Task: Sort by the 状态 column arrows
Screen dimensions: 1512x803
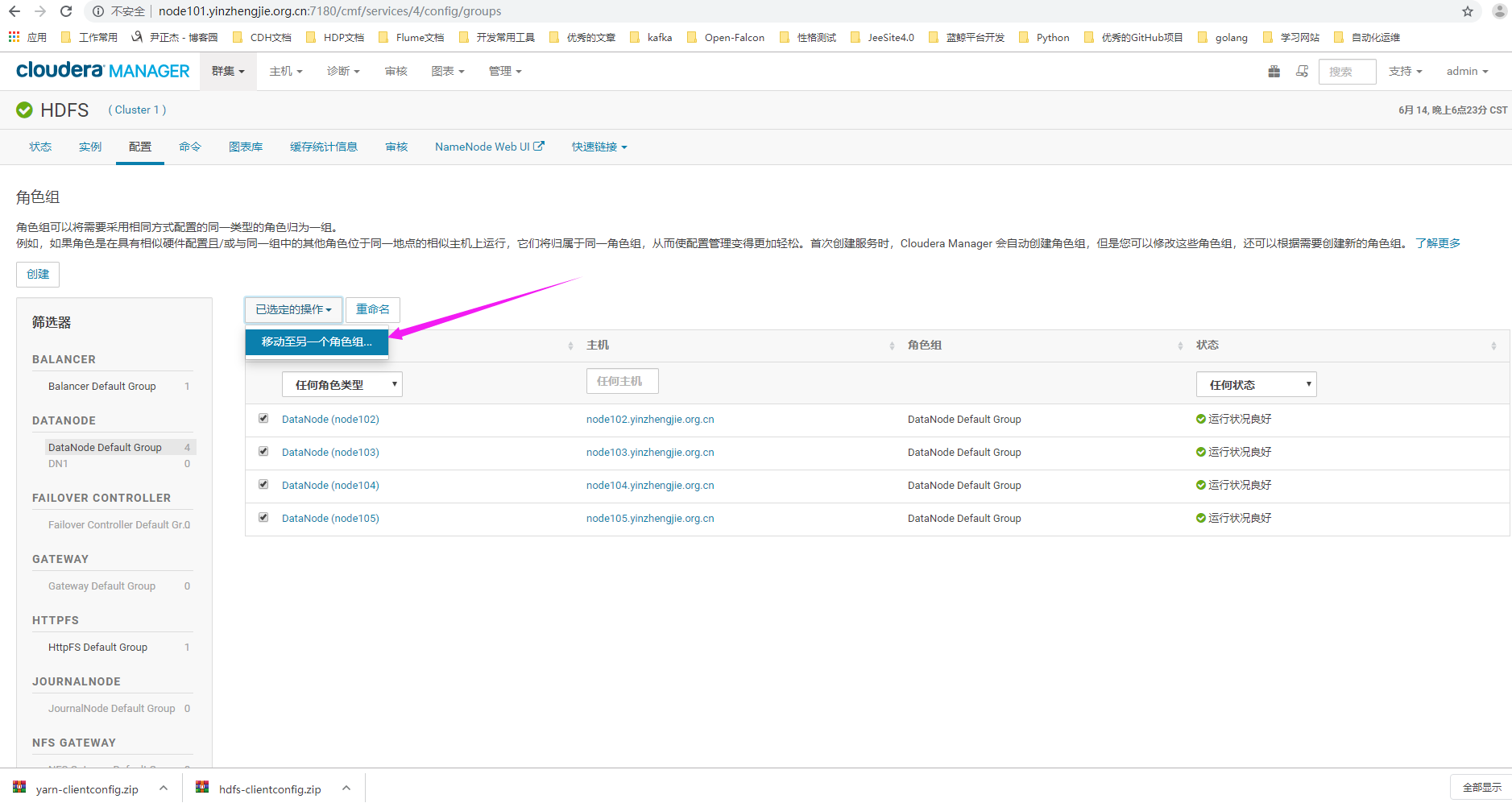Action: pos(1493,346)
